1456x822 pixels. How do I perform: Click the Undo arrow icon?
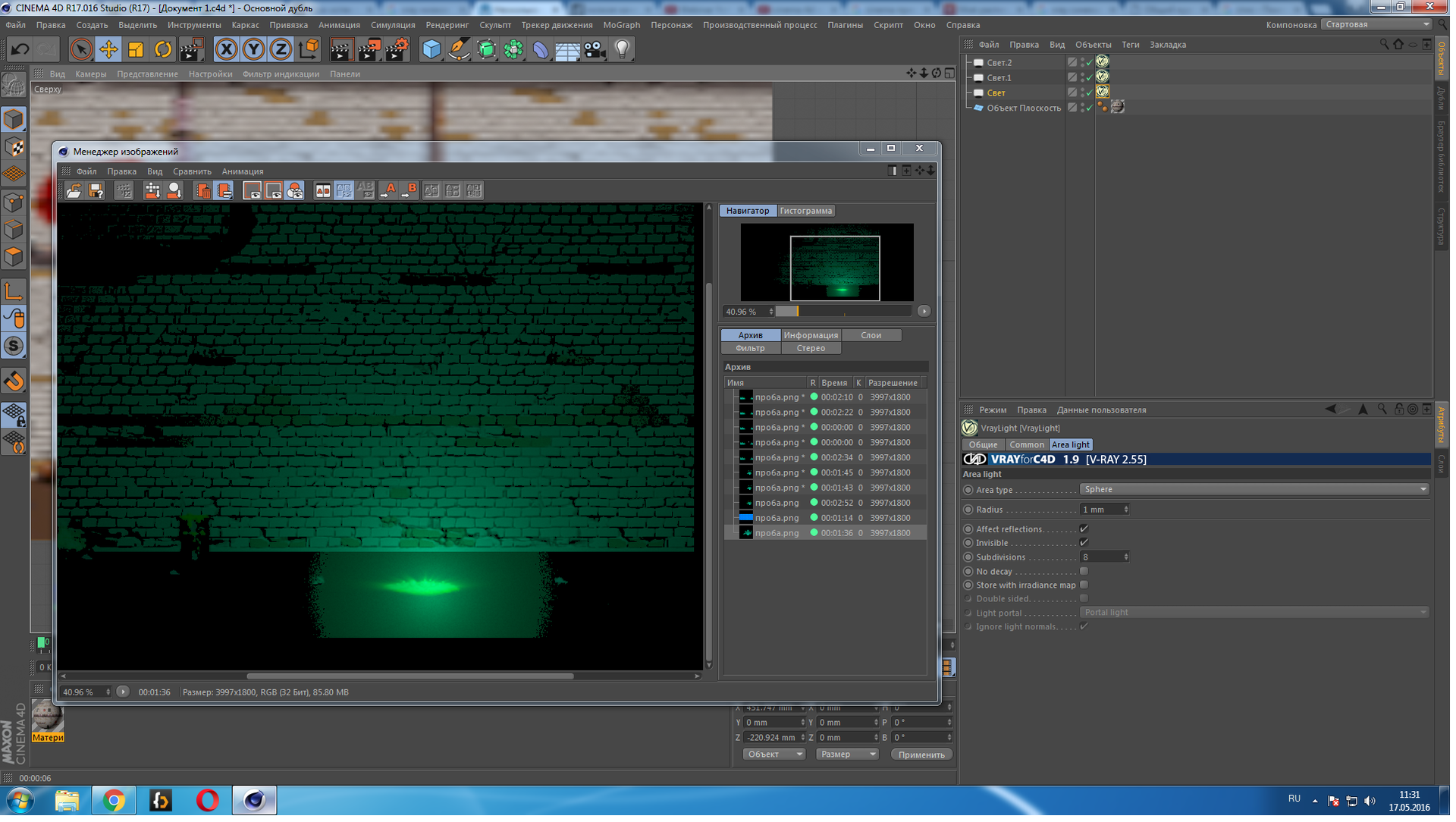[20, 50]
